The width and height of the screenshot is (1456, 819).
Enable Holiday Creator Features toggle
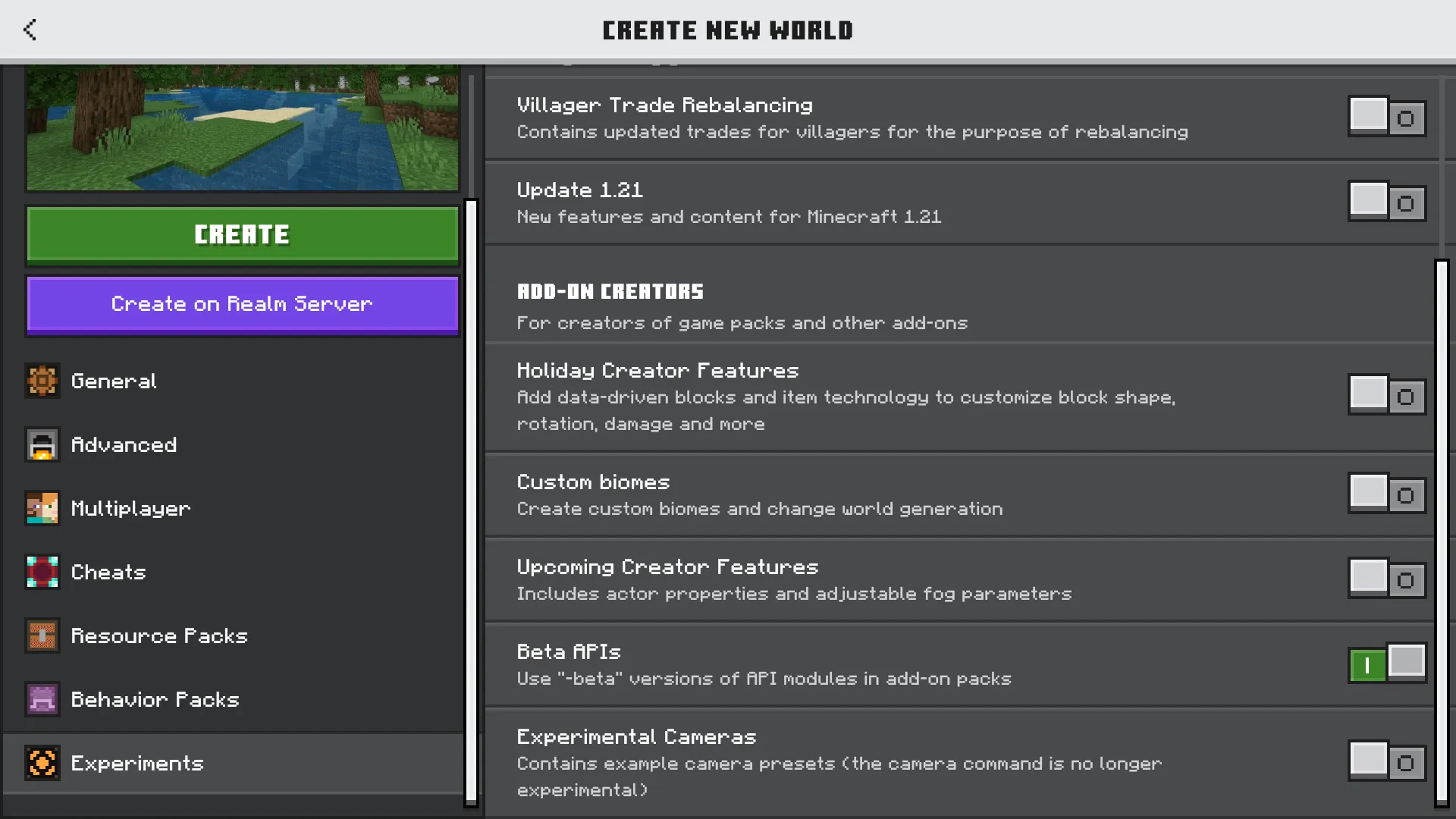pos(1387,395)
